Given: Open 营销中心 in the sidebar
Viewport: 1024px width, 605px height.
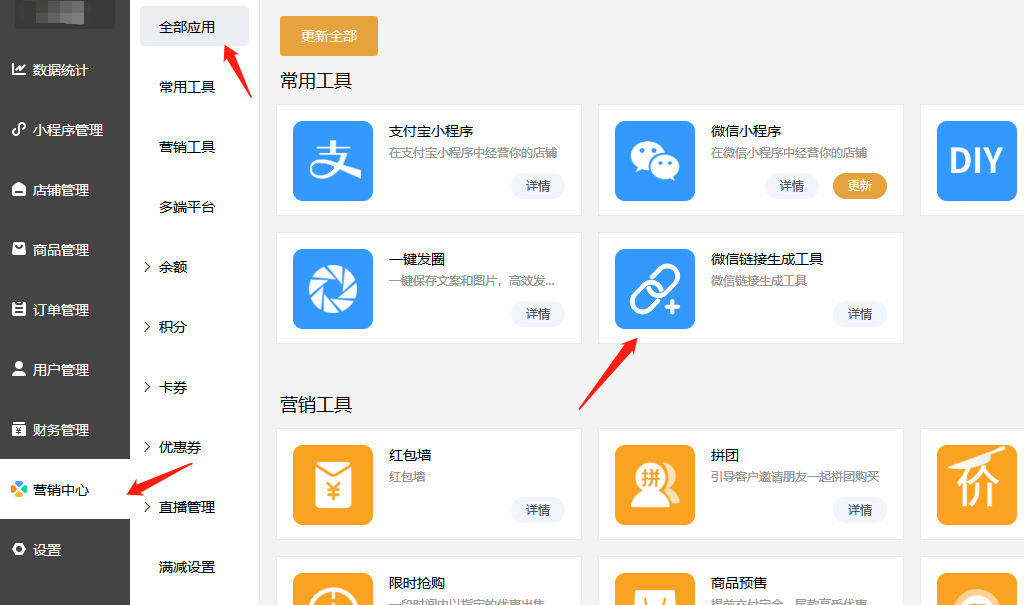Looking at the screenshot, I should click(x=65, y=489).
